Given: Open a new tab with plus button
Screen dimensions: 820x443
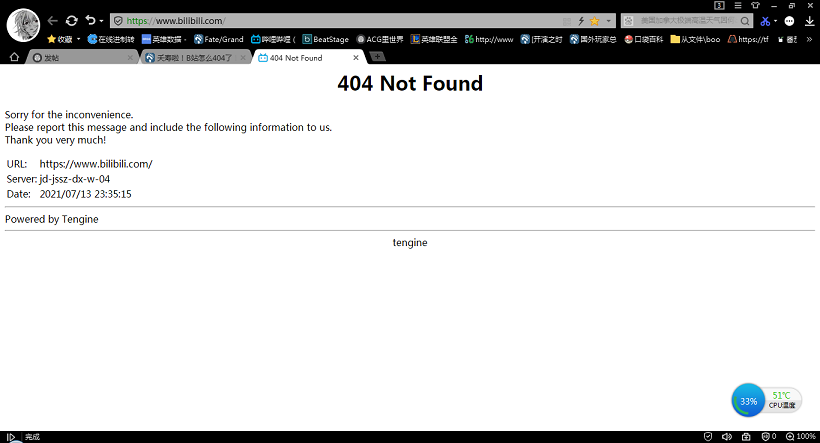Looking at the screenshot, I should (377, 56).
